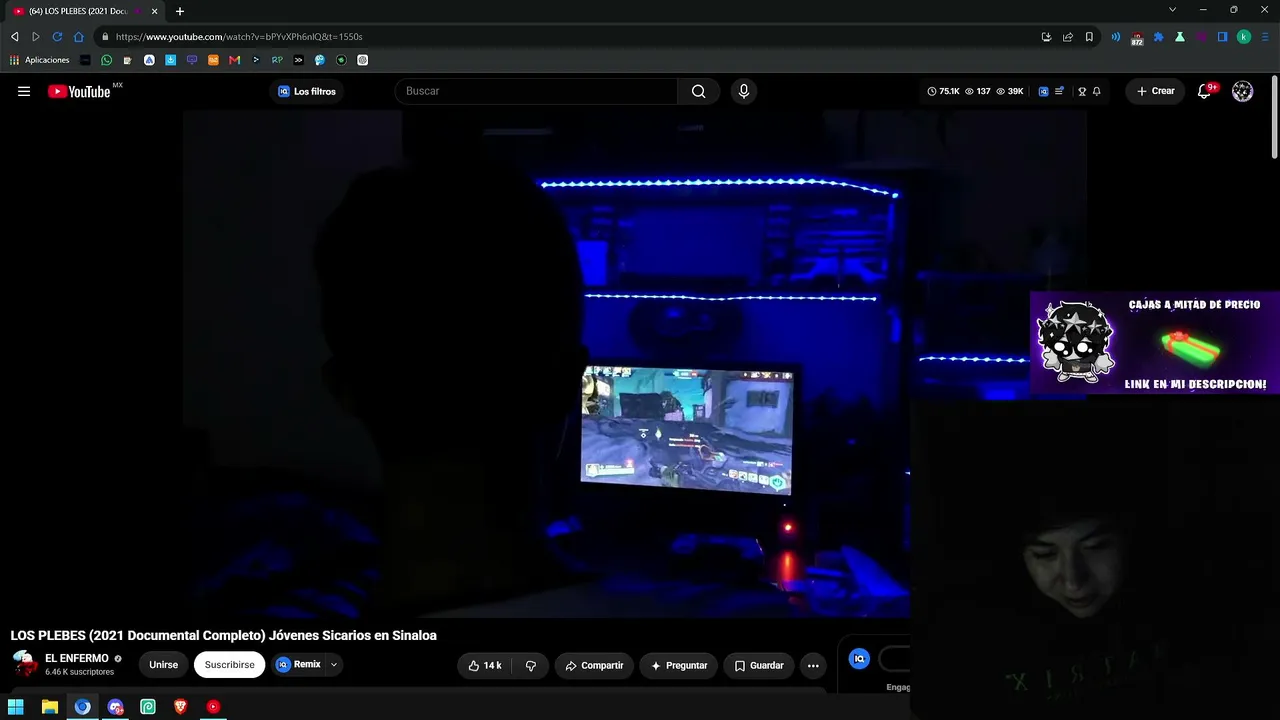This screenshot has height=720, width=1280.
Task: Open the Gmail bookmark
Action: tap(235, 60)
